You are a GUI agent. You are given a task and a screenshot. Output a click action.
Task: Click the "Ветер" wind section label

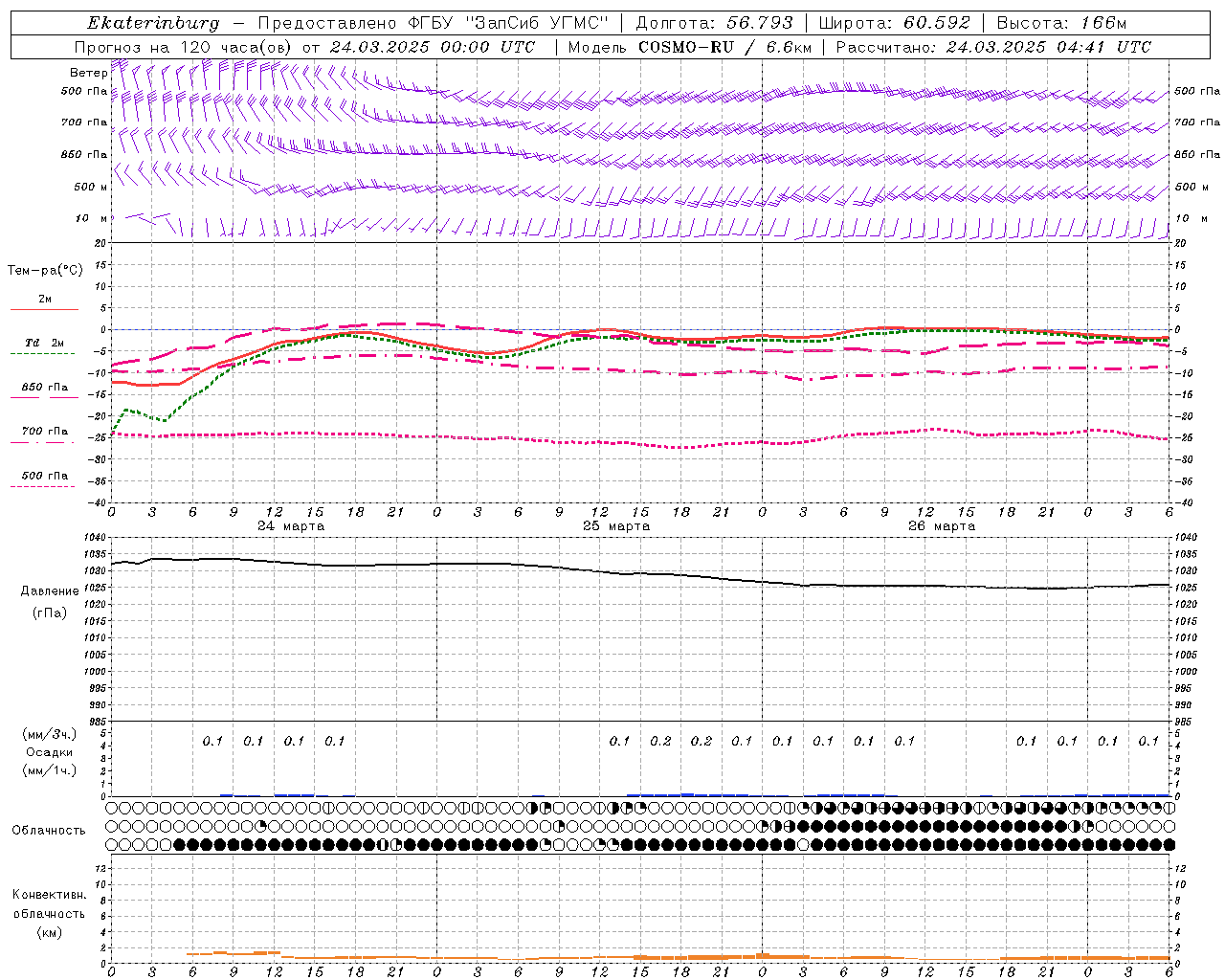[x=88, y=73]
